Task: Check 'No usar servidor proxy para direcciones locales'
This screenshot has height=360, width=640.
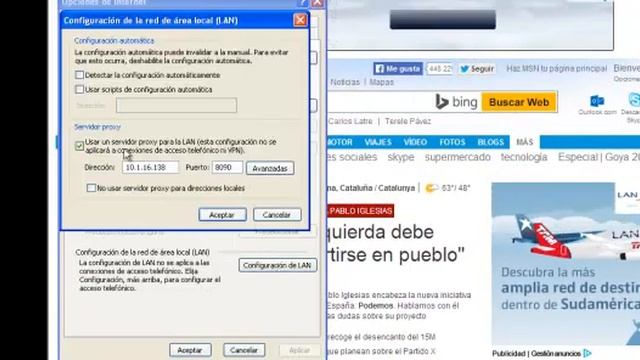Action: point(91,188)
